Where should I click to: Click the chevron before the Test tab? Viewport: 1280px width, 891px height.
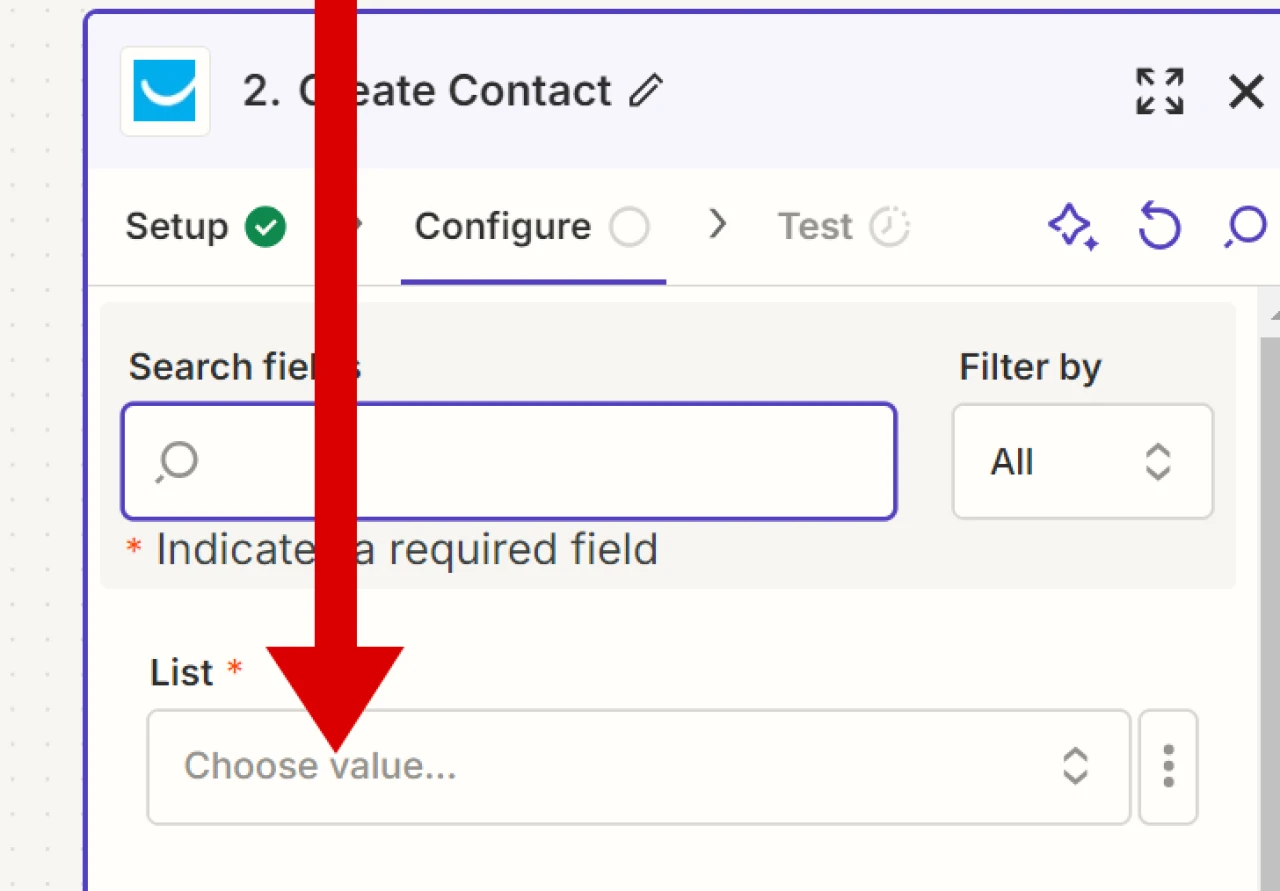pos(717,225)
